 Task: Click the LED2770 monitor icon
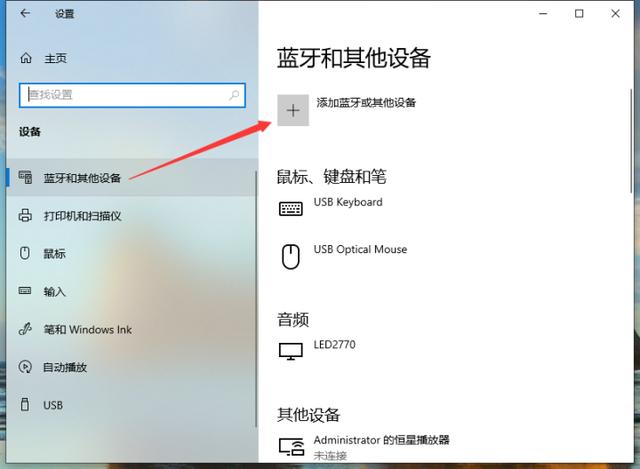[291, 351]
